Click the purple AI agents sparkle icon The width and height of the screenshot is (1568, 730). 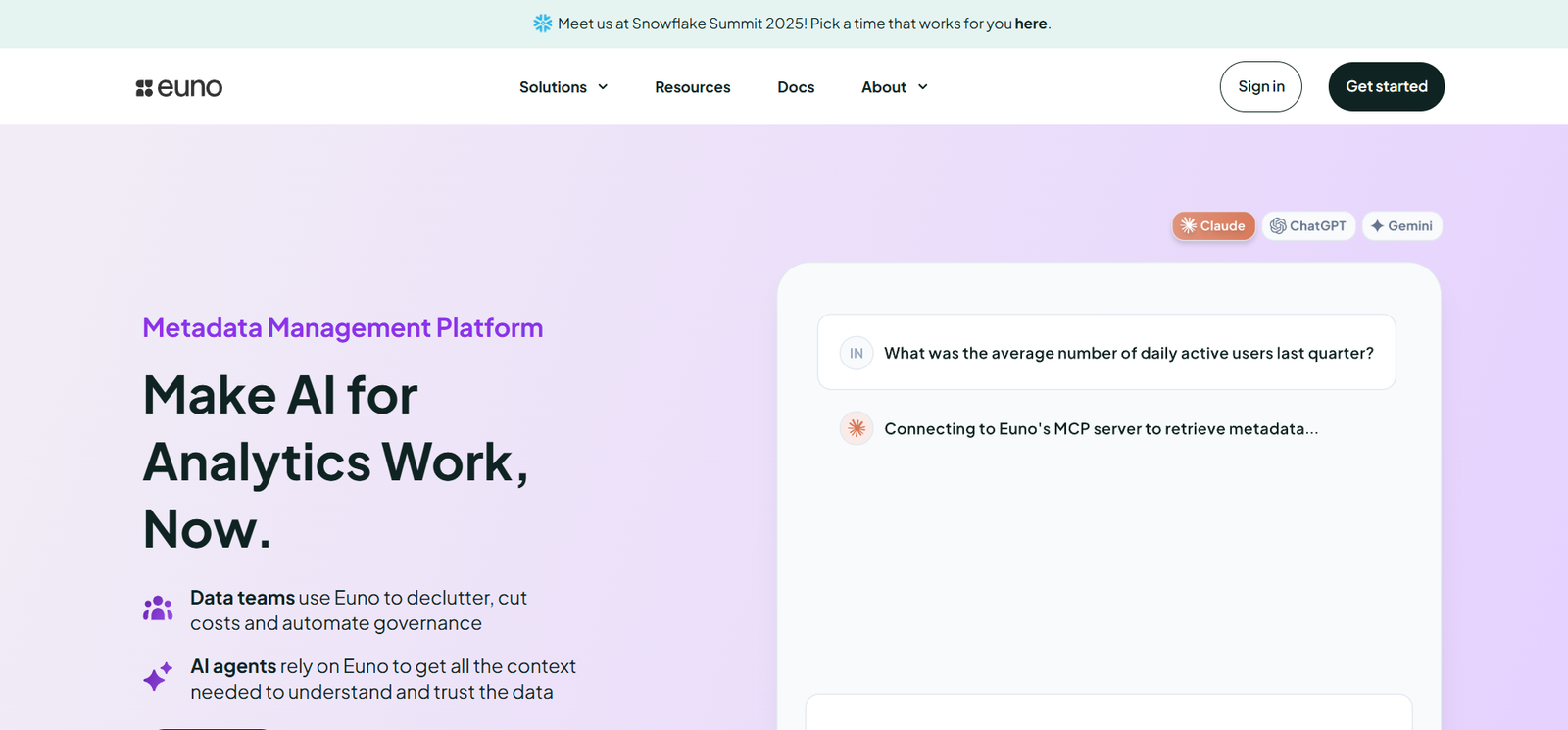(x=158, y=676)
